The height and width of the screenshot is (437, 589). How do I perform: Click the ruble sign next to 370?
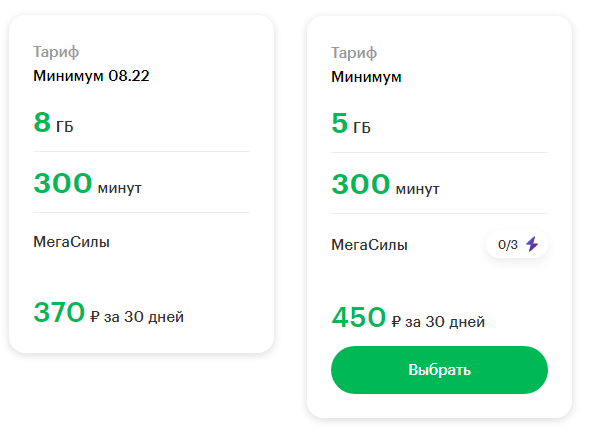[x=94, y=317]
